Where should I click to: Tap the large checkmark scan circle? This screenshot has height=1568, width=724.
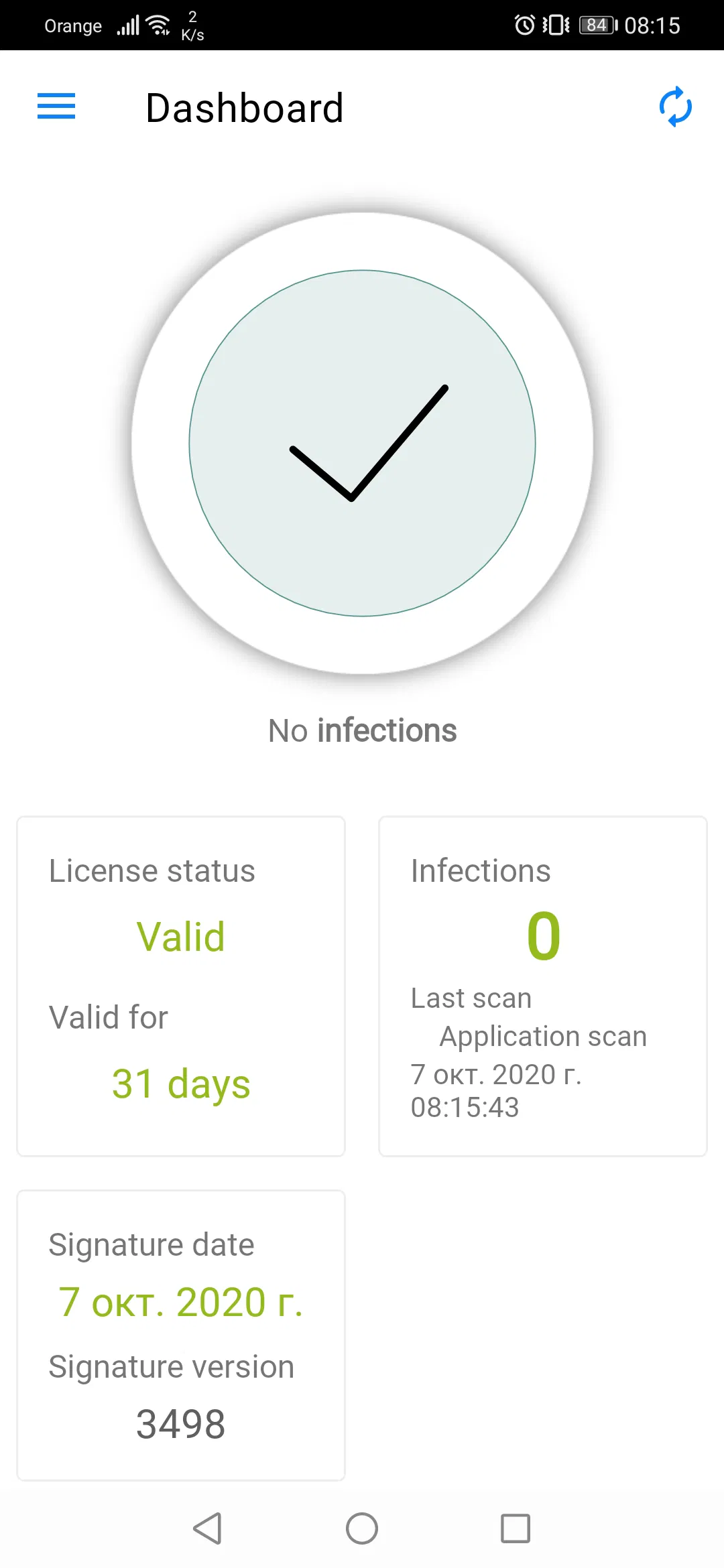coord(362,443)
